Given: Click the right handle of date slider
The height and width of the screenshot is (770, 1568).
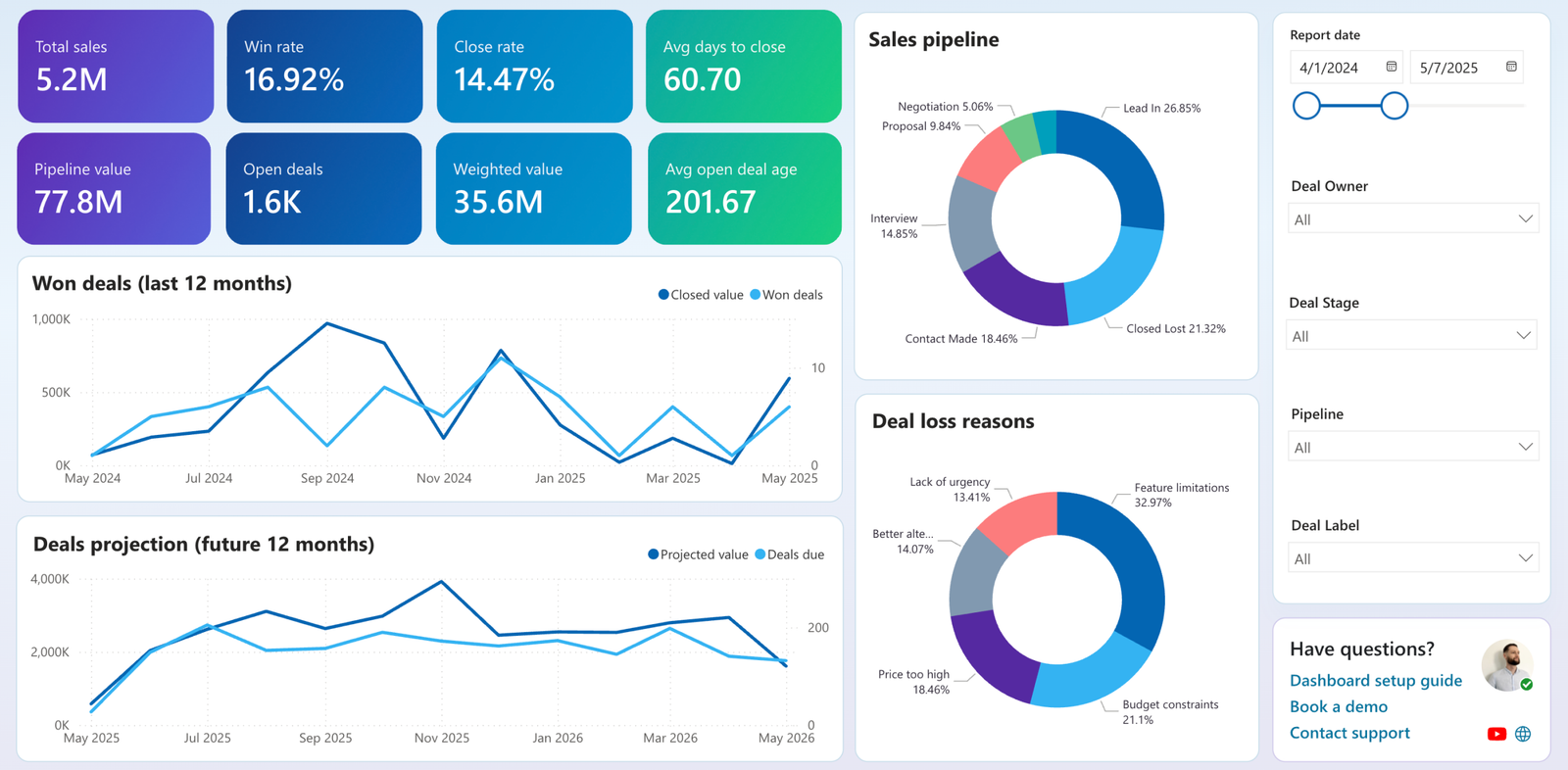Looking at the screenshot, I should point(1395,106).
